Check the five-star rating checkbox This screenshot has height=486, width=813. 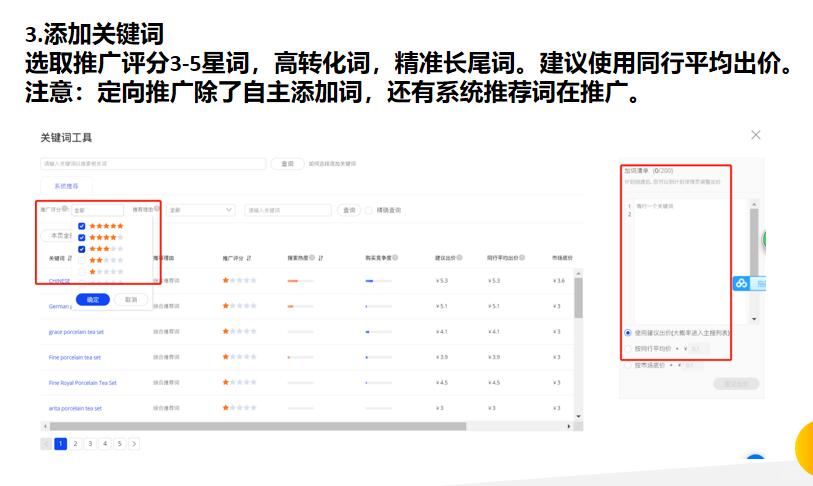click(x=81, y=226)
